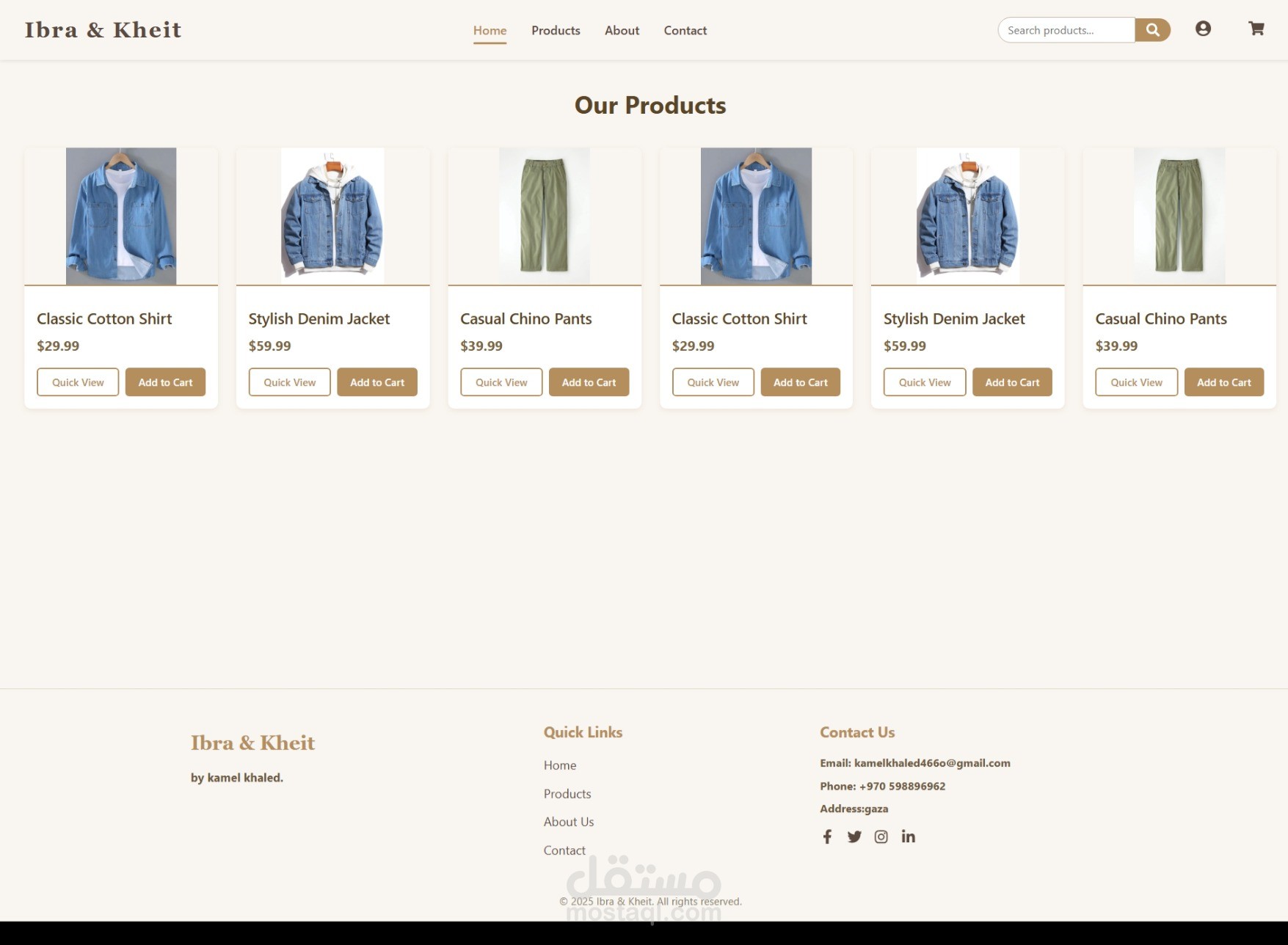1288x945 pixels.
Task: Click the search magnifier button
Action: 1152,30
